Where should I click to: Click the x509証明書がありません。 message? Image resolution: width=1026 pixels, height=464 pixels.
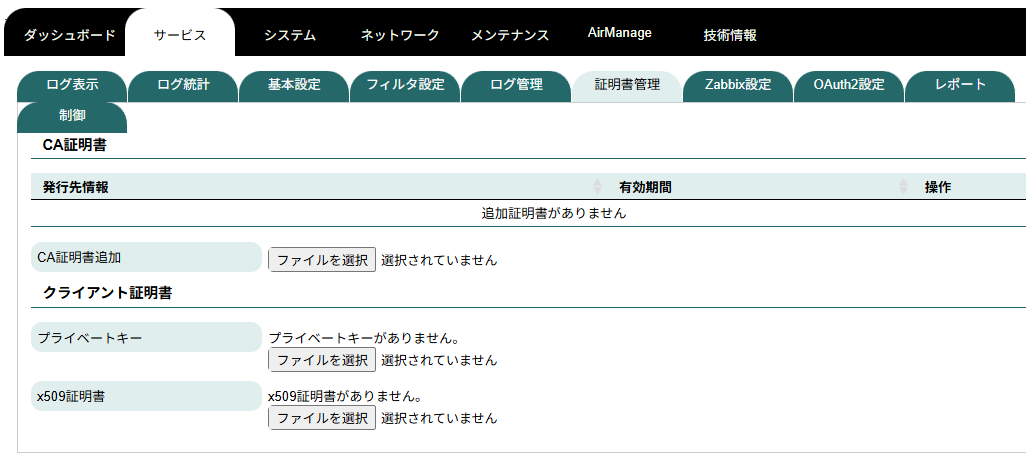[x=344, y=397]
